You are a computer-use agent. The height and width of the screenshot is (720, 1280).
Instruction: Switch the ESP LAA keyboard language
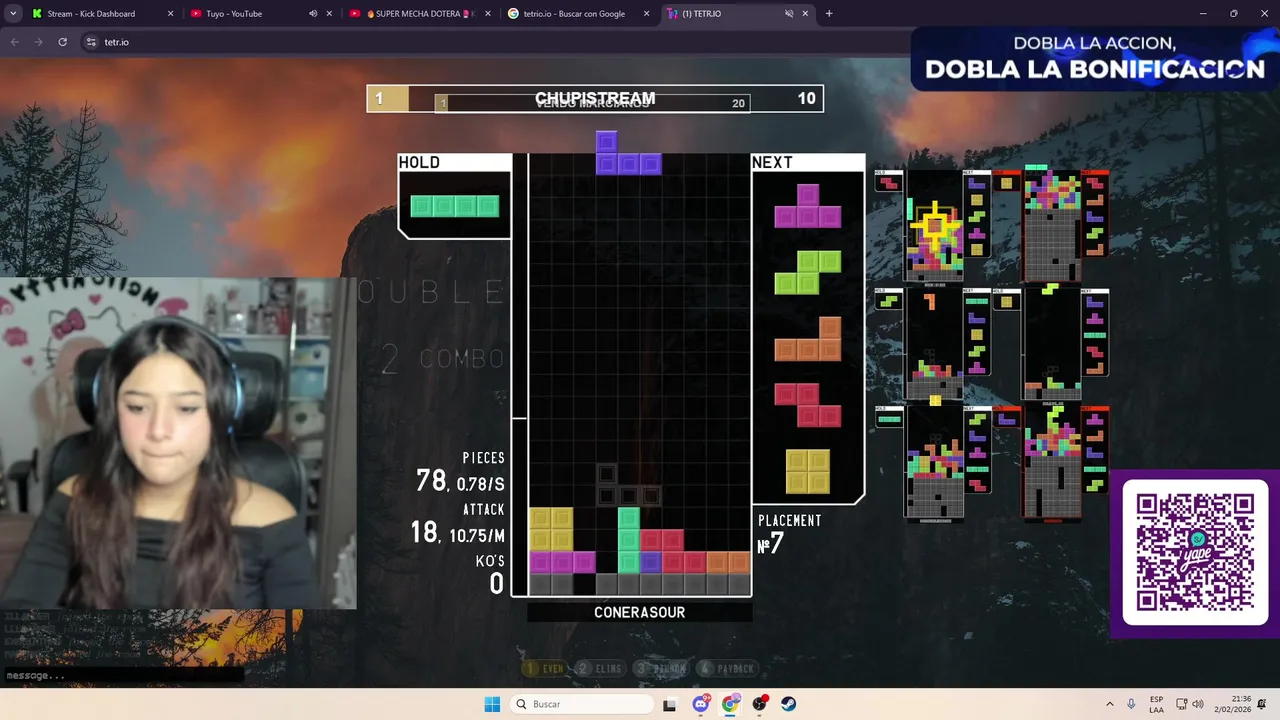[1156, 704]
